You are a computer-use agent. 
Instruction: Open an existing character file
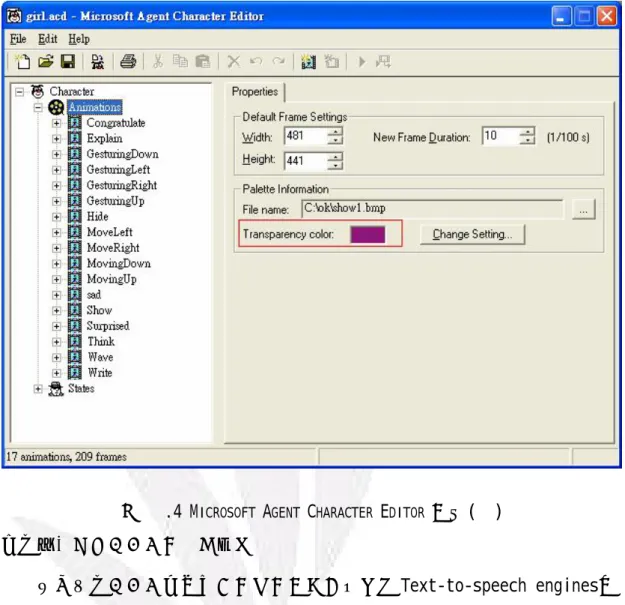point(45,62)
